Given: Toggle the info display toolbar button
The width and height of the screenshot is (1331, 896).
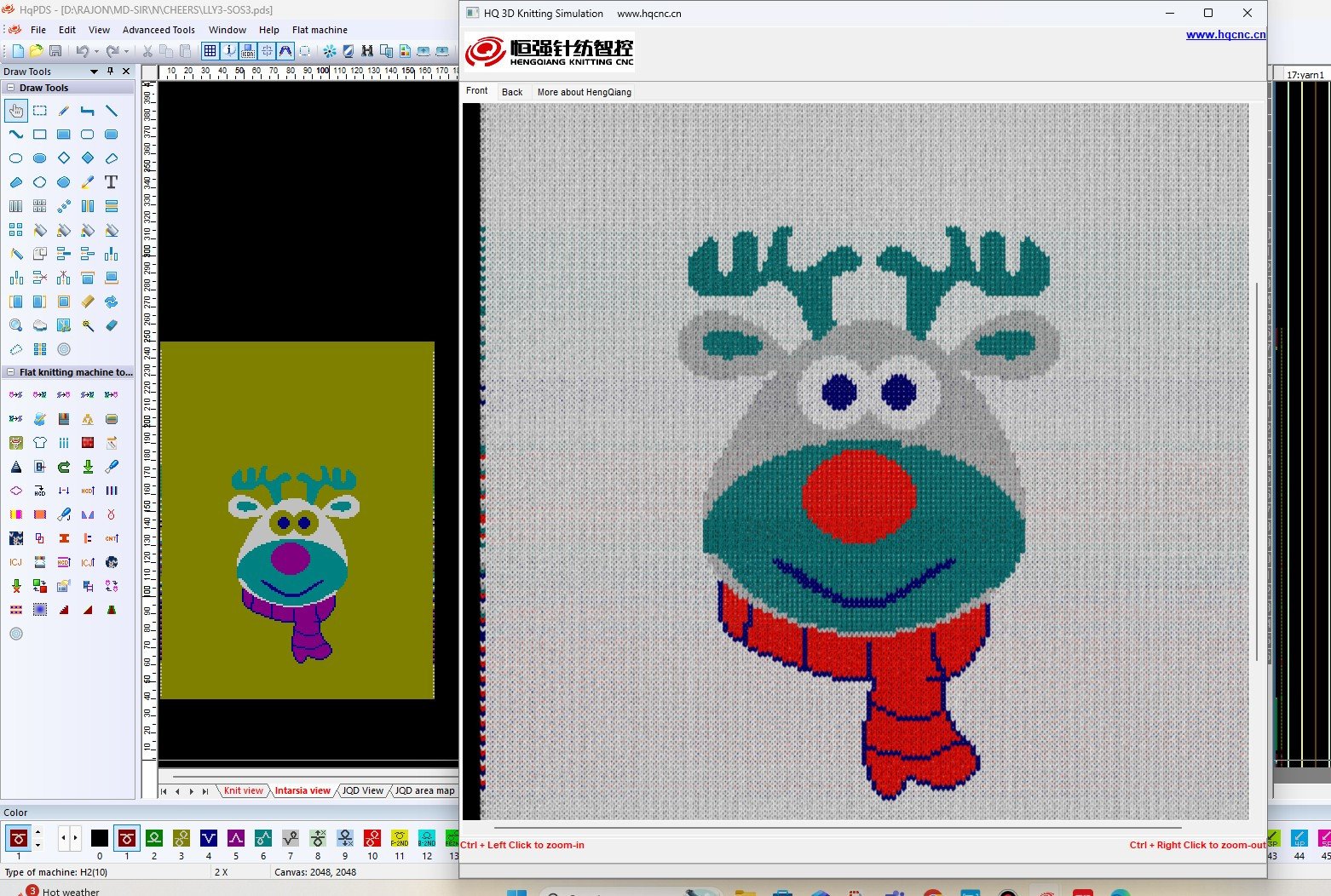Looking at the screenshot, I should 229,51.
